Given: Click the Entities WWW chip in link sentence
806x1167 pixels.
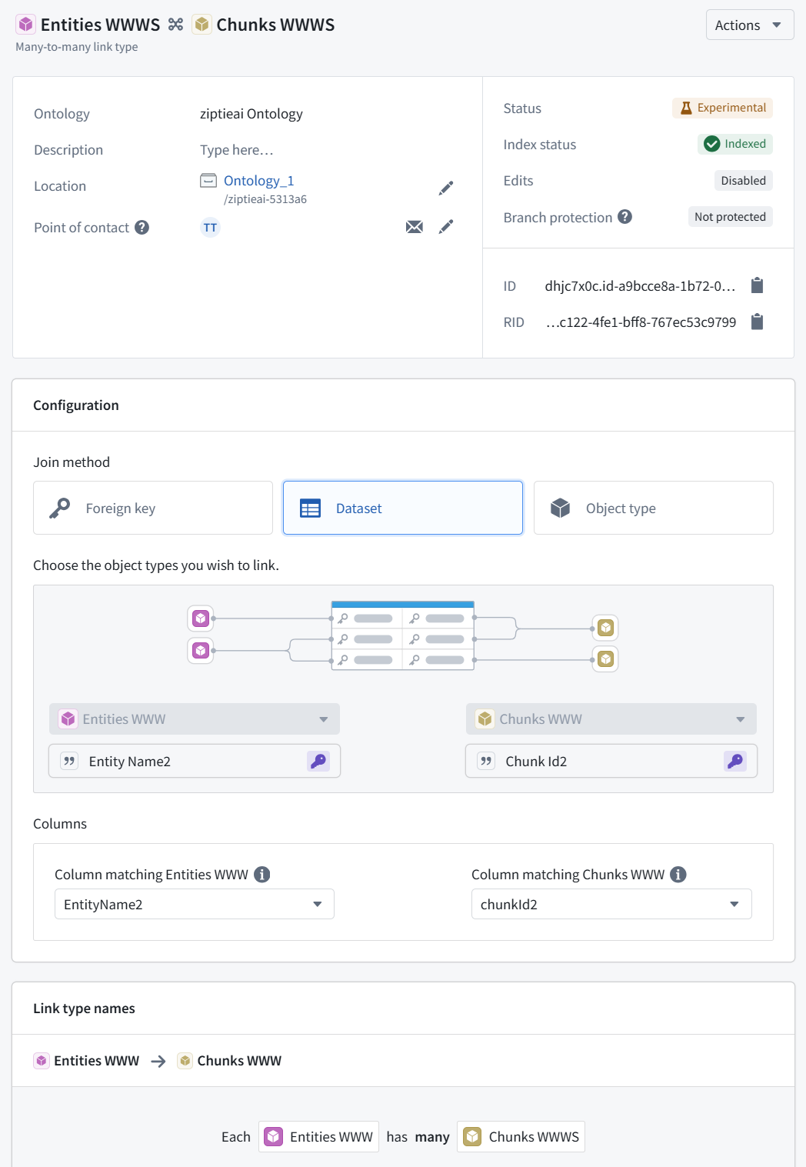Looking at the screenshot, I should click(319, 1136).
